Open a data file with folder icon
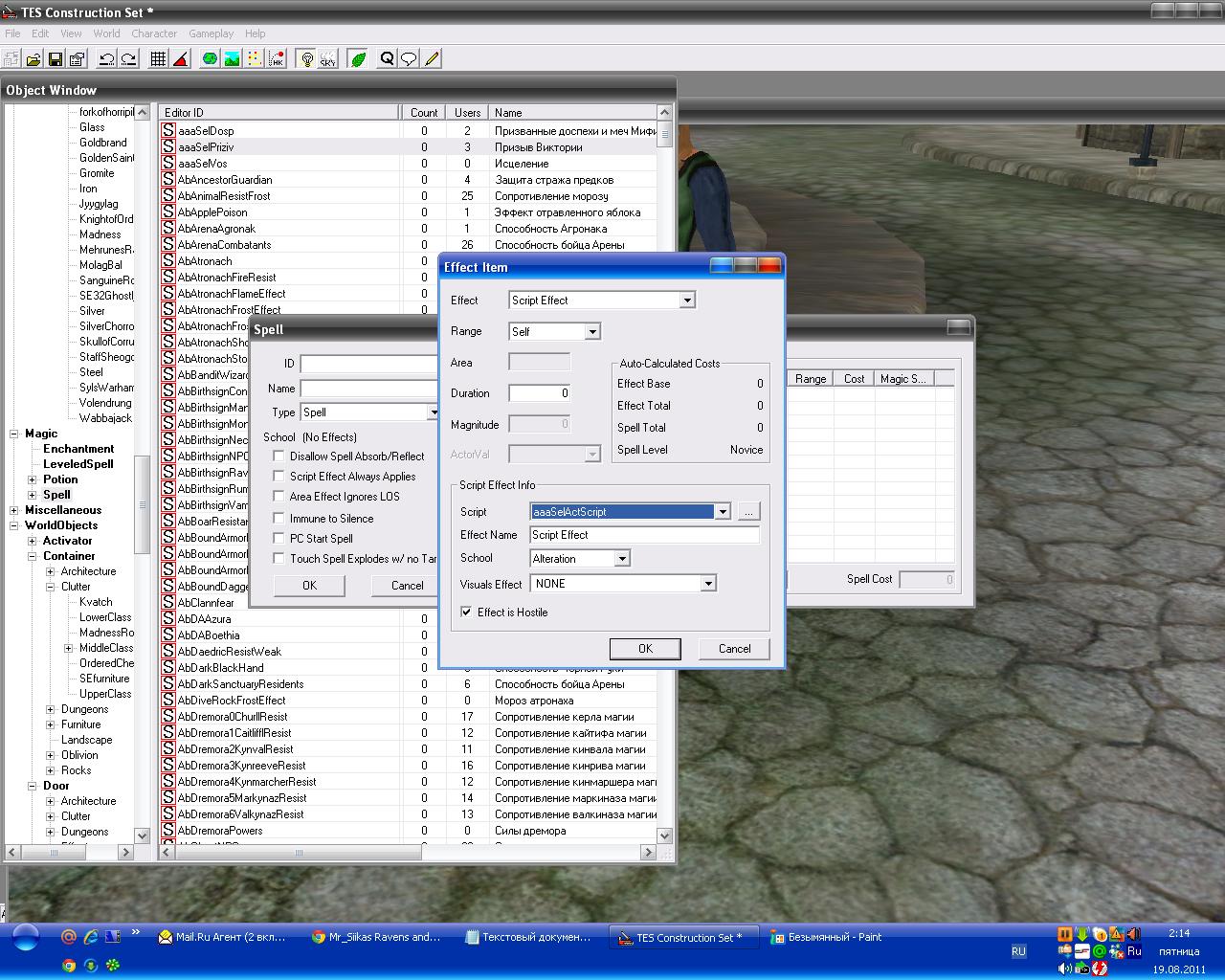Image resolution: width=1225 pixels, height=980 pixels. pos(33,58)
